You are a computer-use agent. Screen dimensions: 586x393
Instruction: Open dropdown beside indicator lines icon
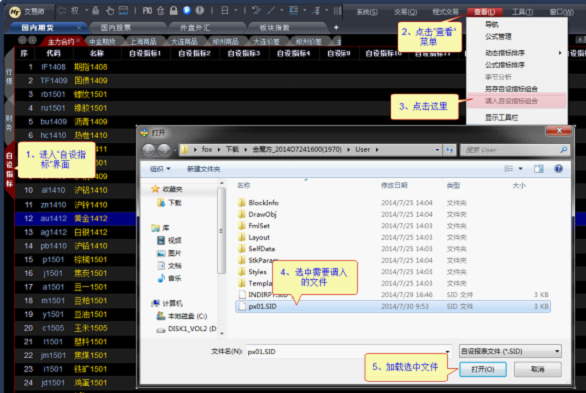coord(305,10)
